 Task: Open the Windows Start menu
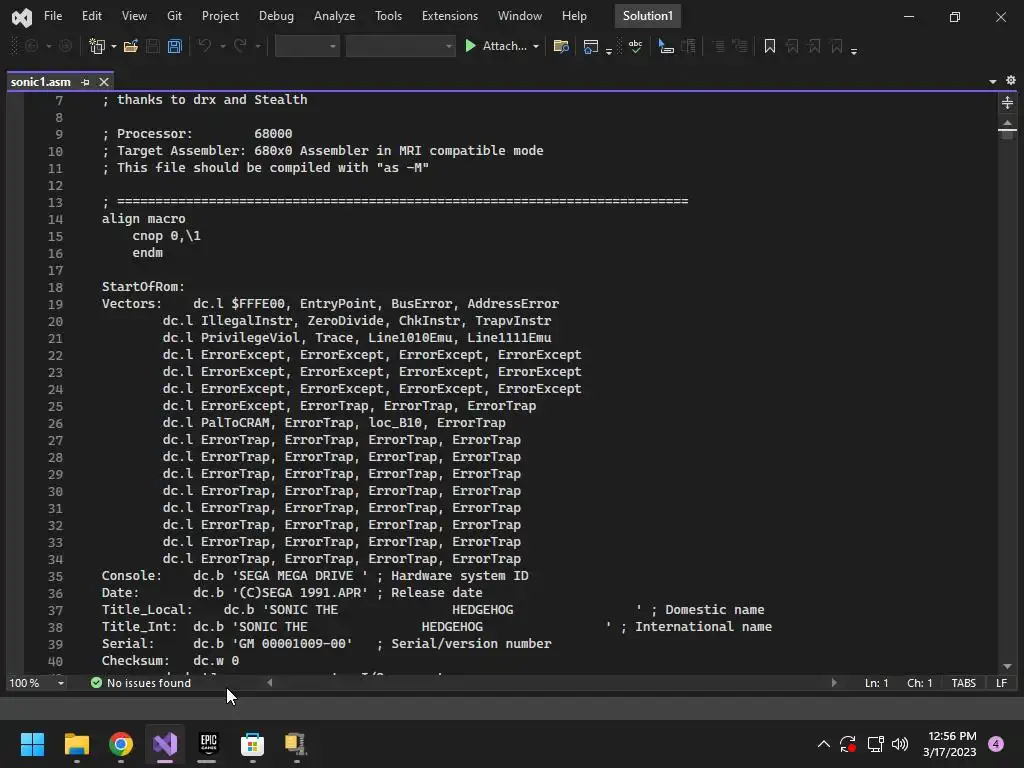click(x=32, y=744)
